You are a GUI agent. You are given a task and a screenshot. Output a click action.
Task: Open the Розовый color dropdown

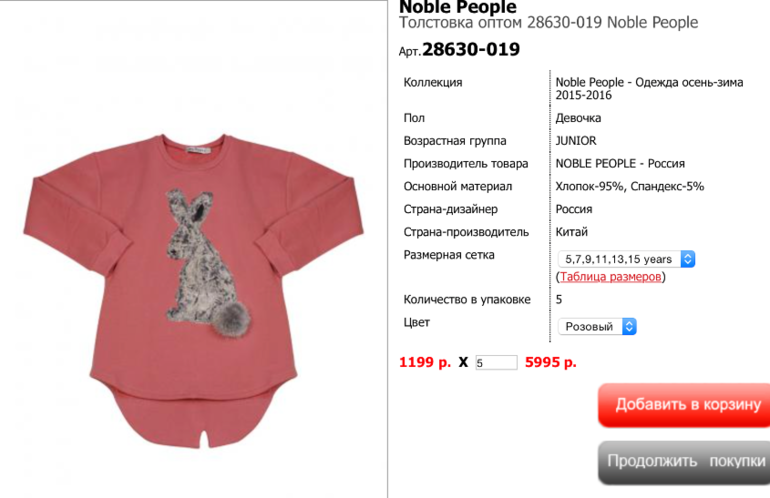tap(597, 327)
